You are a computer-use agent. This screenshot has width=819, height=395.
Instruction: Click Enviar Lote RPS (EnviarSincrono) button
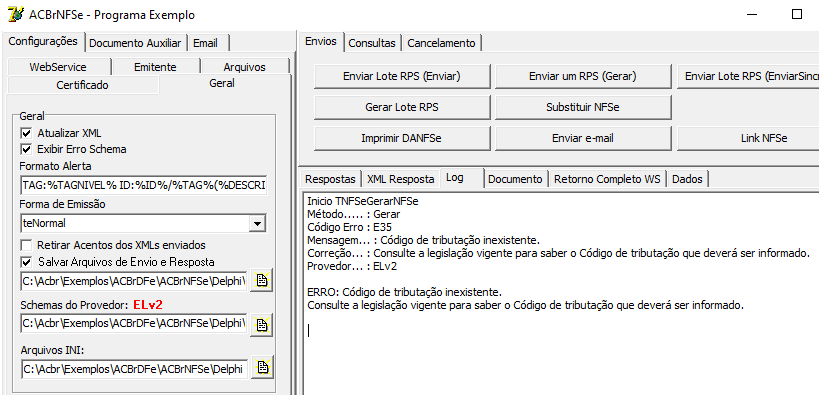click(748, 76)
